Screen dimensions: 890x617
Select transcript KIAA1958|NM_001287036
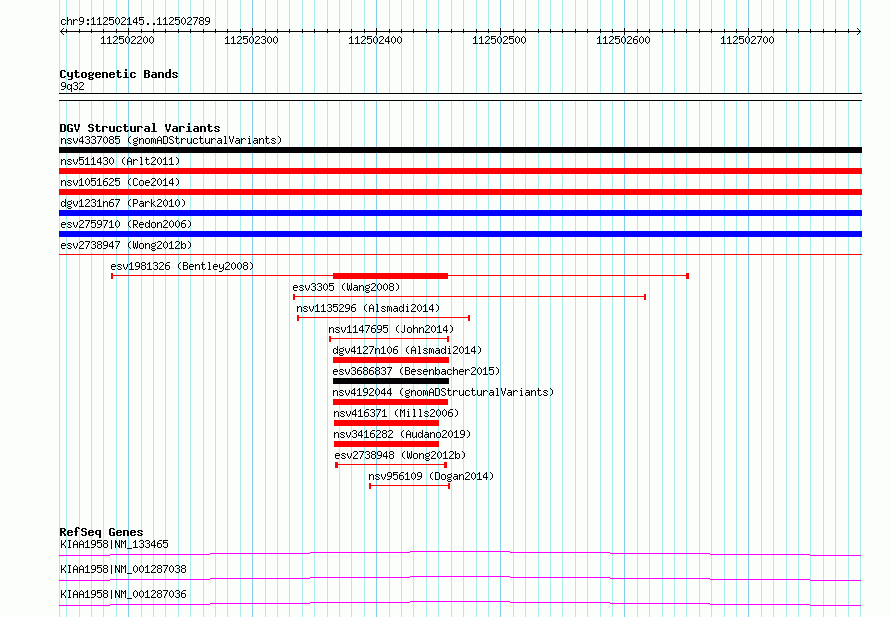click(x=123, y=594)
